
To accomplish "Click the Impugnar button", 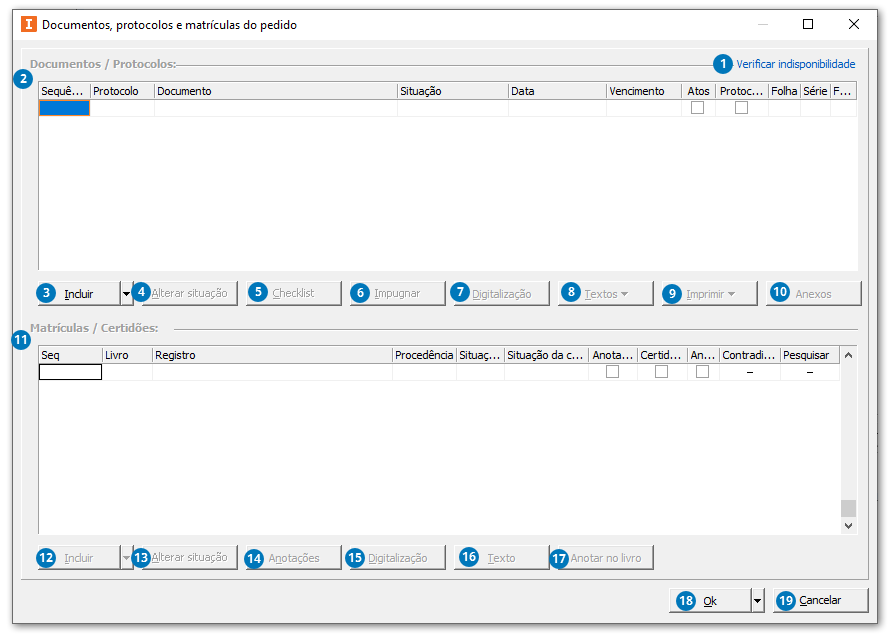I will (395, 293).
